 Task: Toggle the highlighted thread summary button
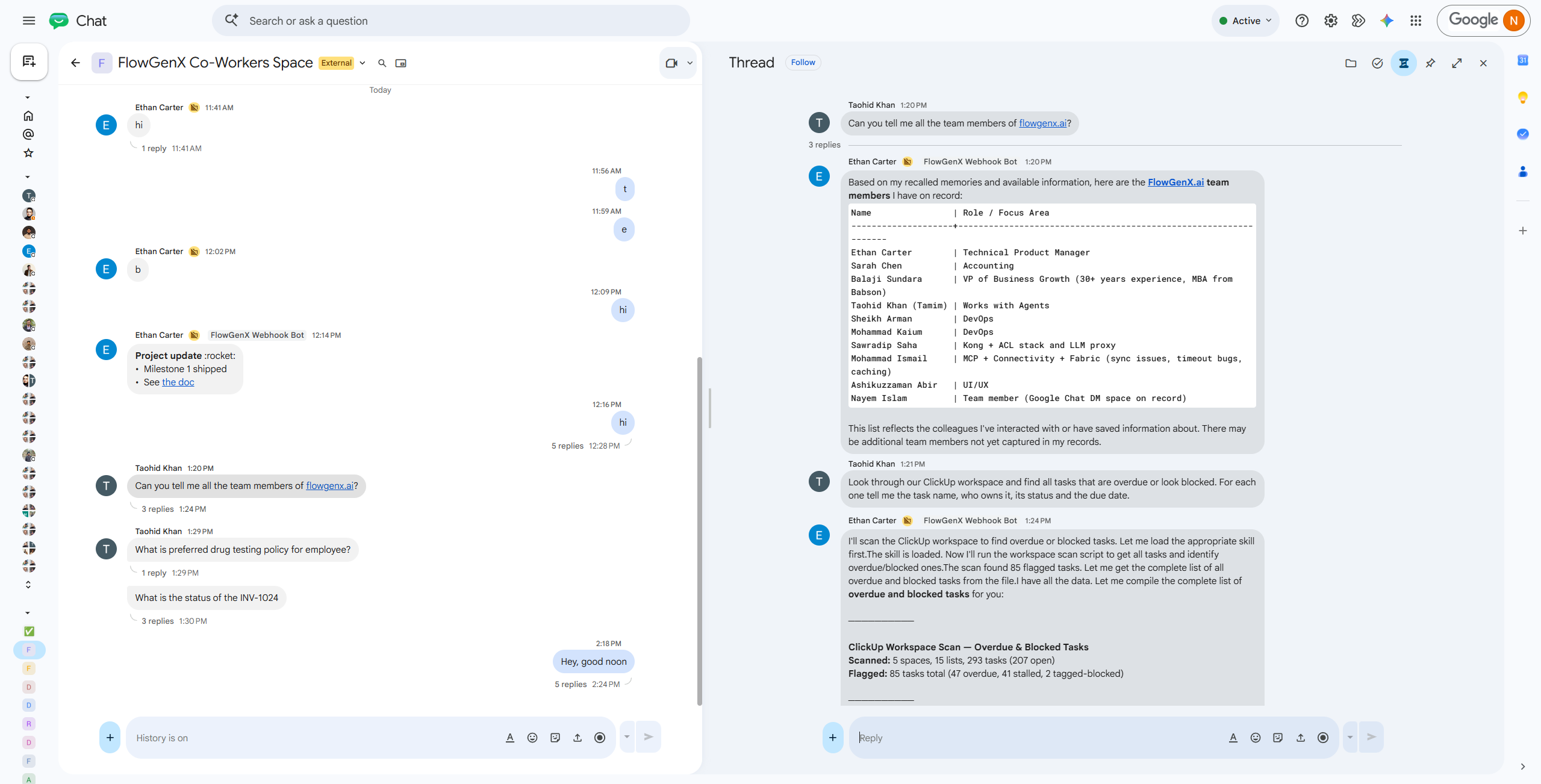[x=1404, y=63]
